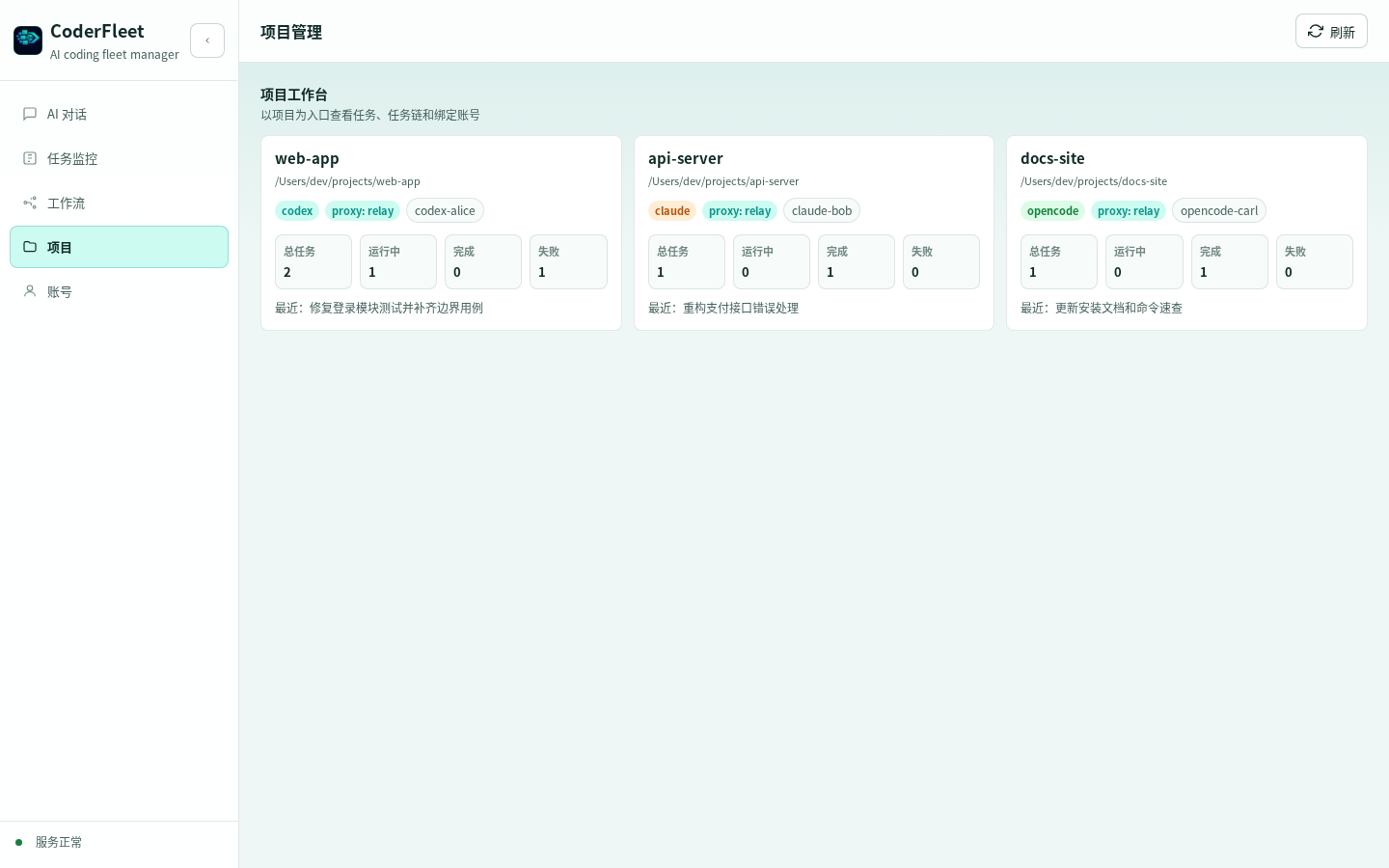Click the CoderFleet app name

pos(97,31)
